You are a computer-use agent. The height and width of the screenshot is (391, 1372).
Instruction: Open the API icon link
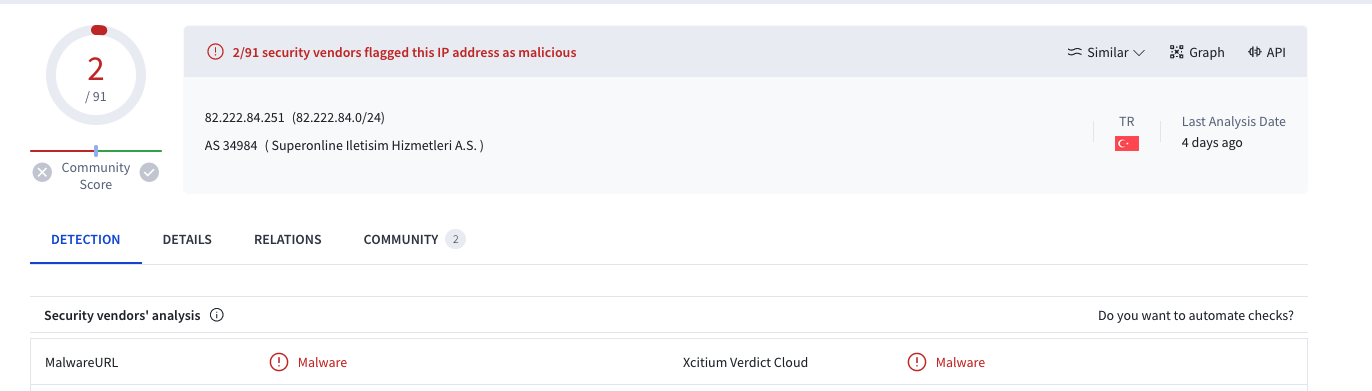1254,52
